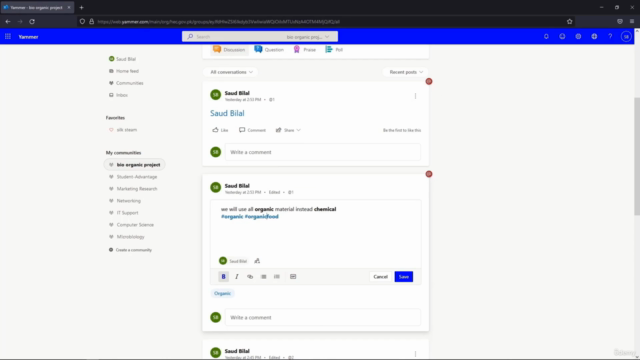Open the first post's more options menu
The image size is (640, 360).
click(x=415, y=96)
